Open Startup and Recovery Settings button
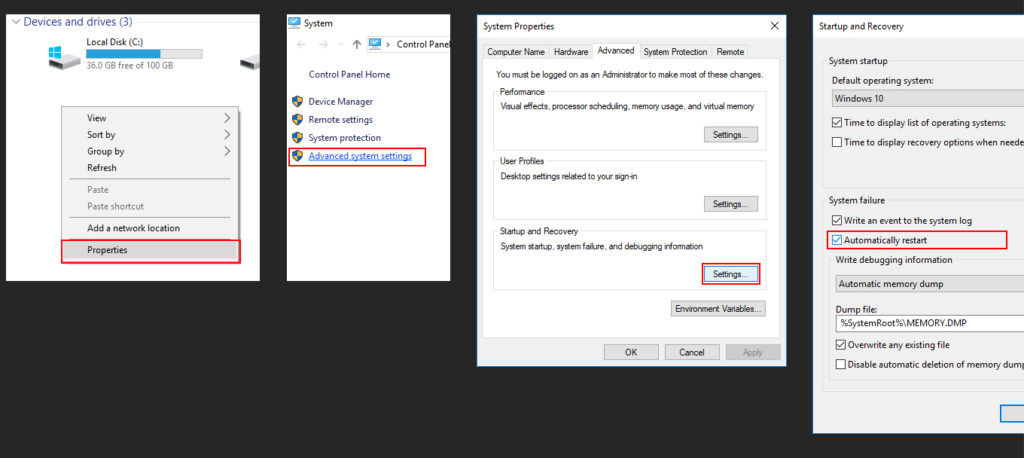The height and width of the screenshot is (458, 1024). tap(731, 273)
